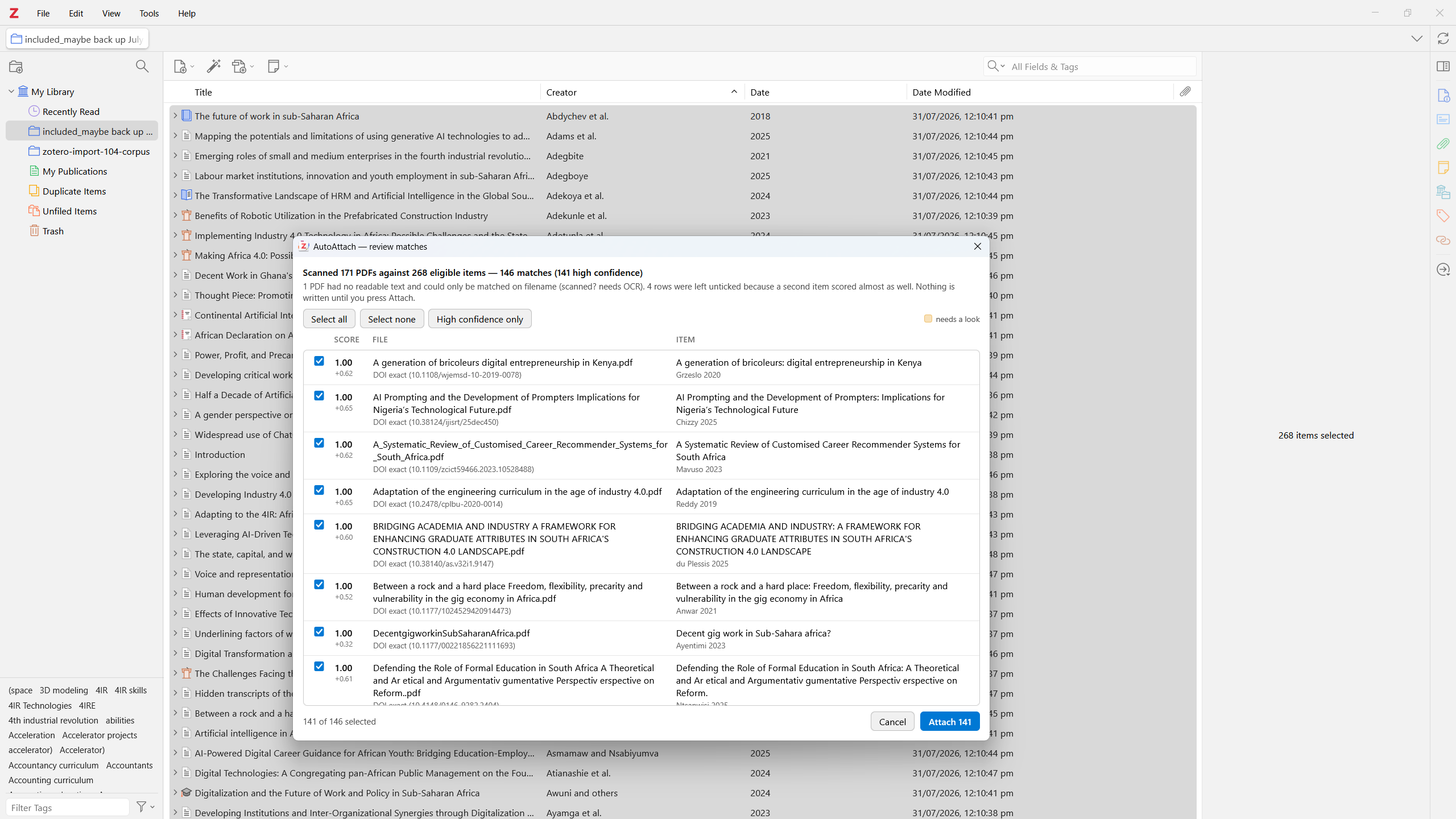Filter by the '4IR skills' tag
The image size is (1456, 819).
point(130,690)
